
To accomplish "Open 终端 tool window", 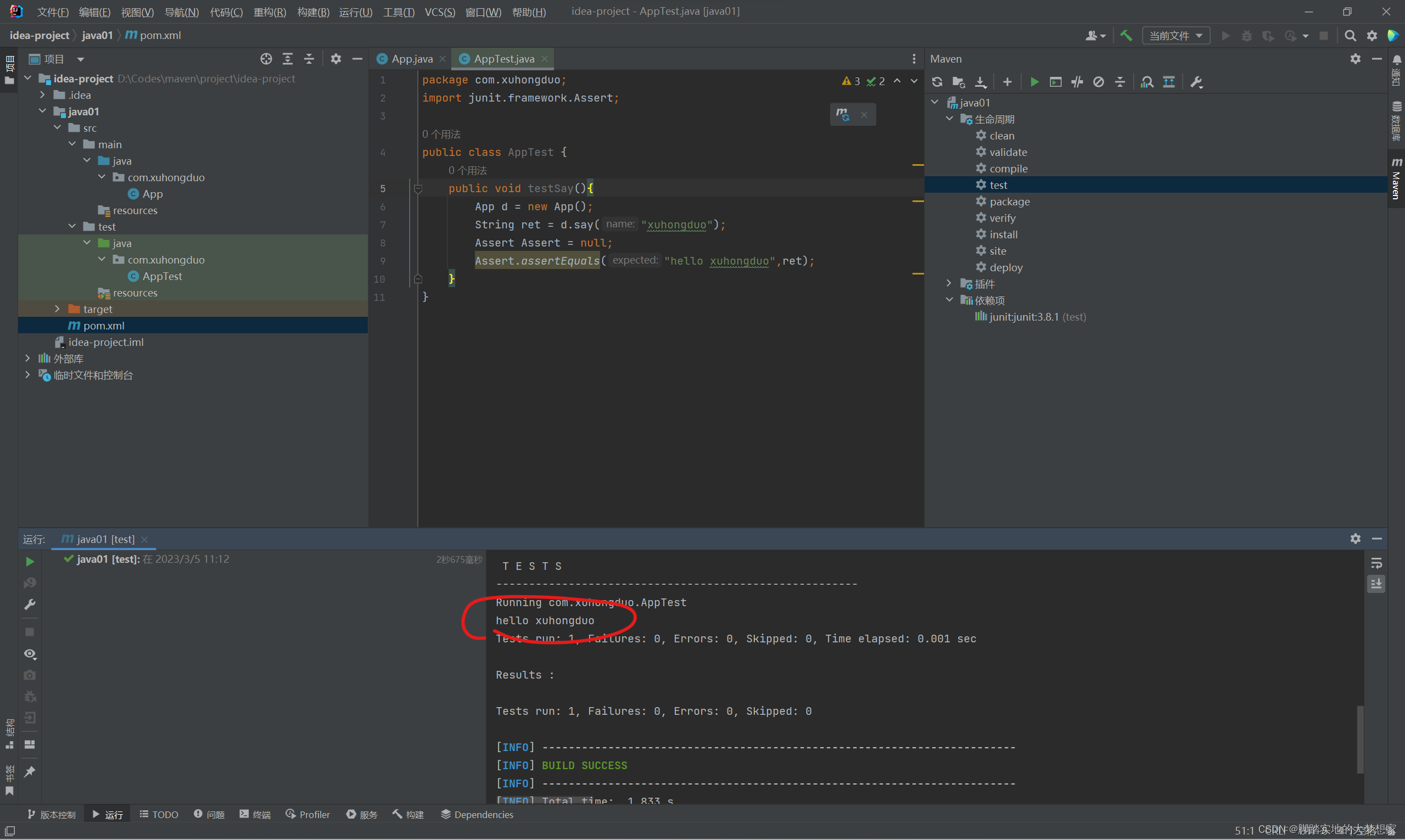I will pyautogui.click(x=255, y=814).
